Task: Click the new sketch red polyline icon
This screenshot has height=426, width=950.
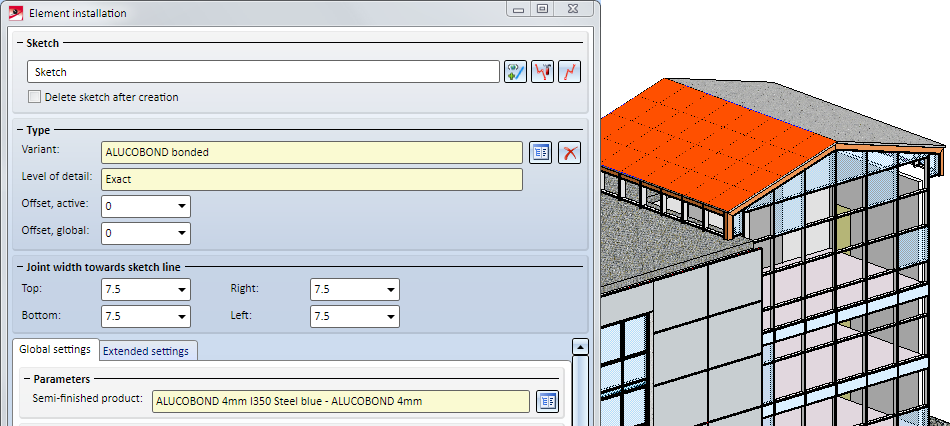Action: [570, 72]
